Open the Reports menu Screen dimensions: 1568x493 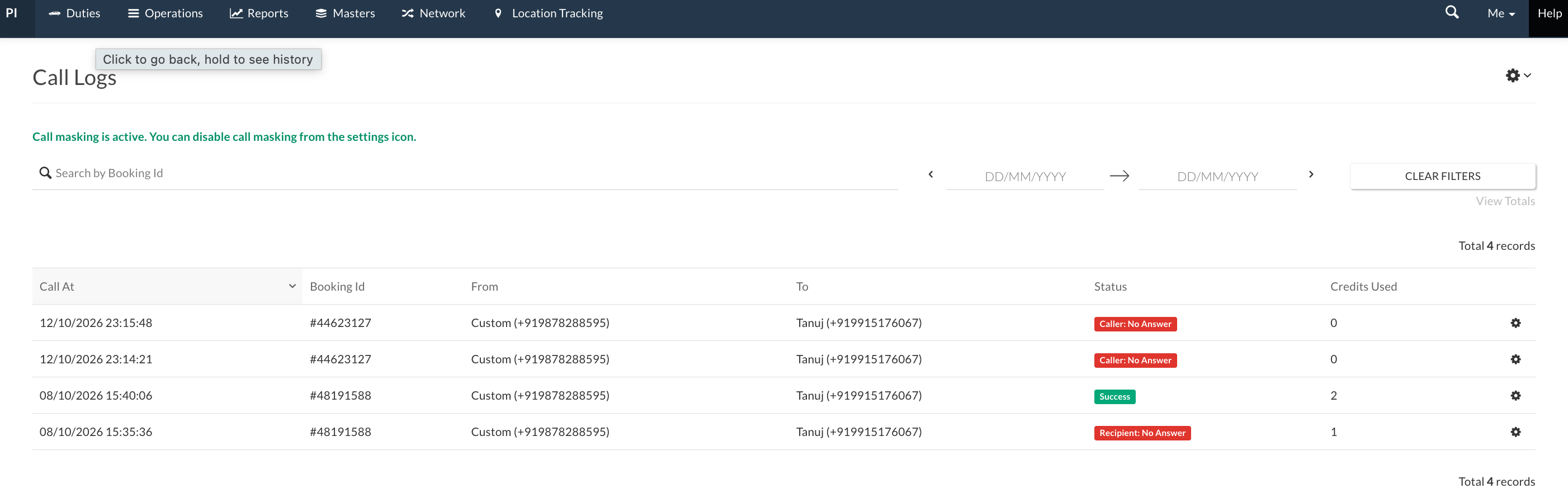(x=259, y=13)
